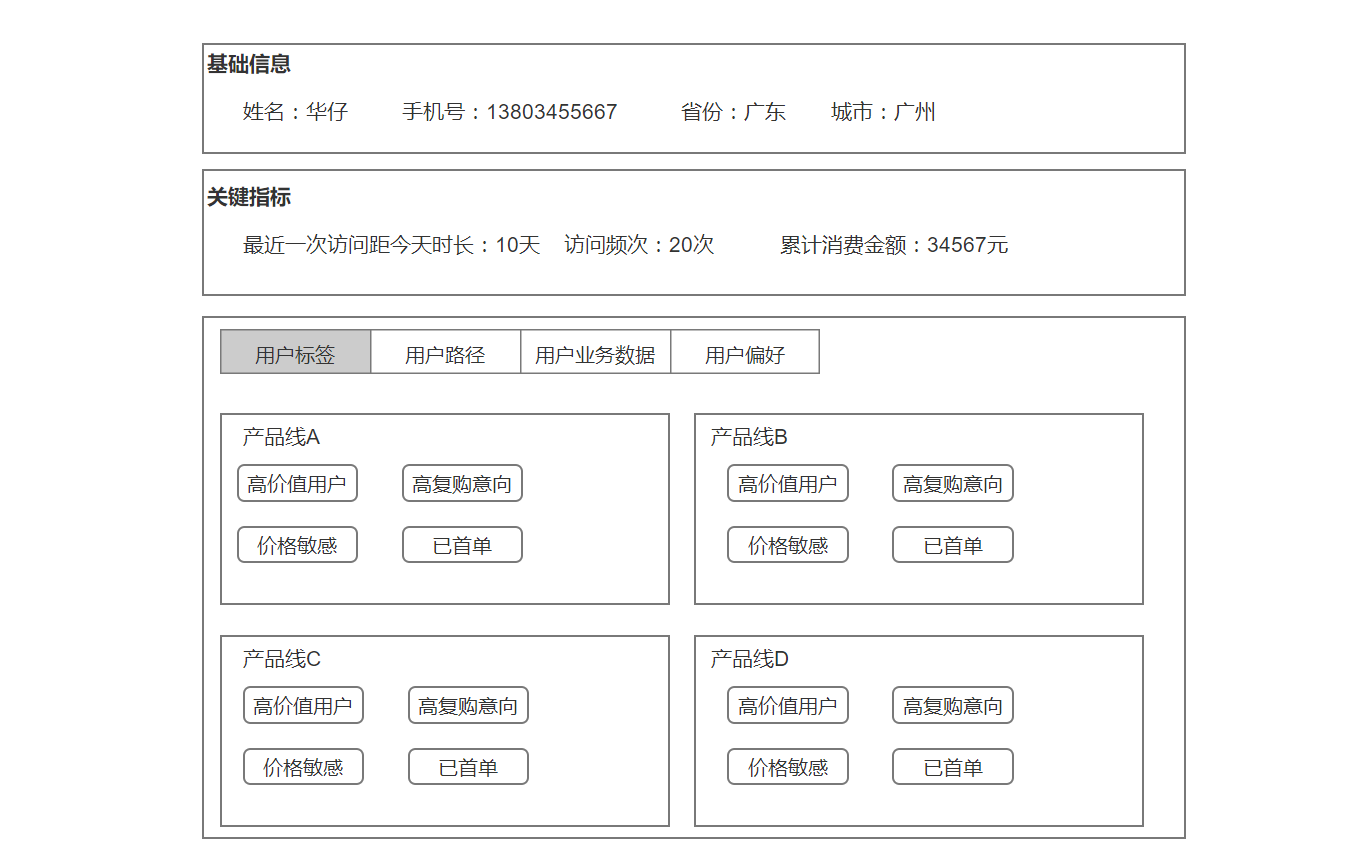This screenshot has height=848, width=1358.
Task: Click the 城市：广州 text
Action: pyautogui.click(x=883, y=112)
